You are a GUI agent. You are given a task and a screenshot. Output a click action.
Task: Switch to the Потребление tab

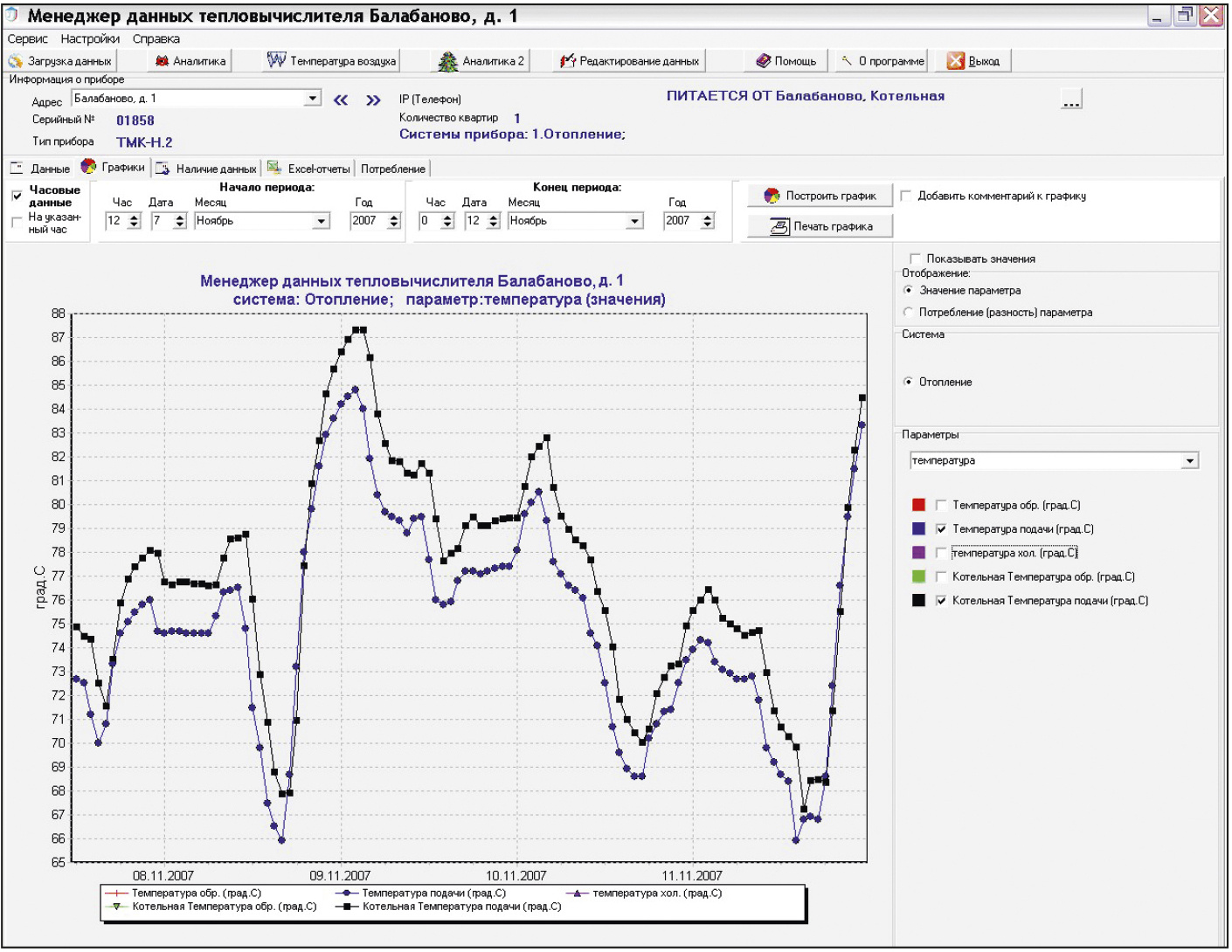point(393,169)
